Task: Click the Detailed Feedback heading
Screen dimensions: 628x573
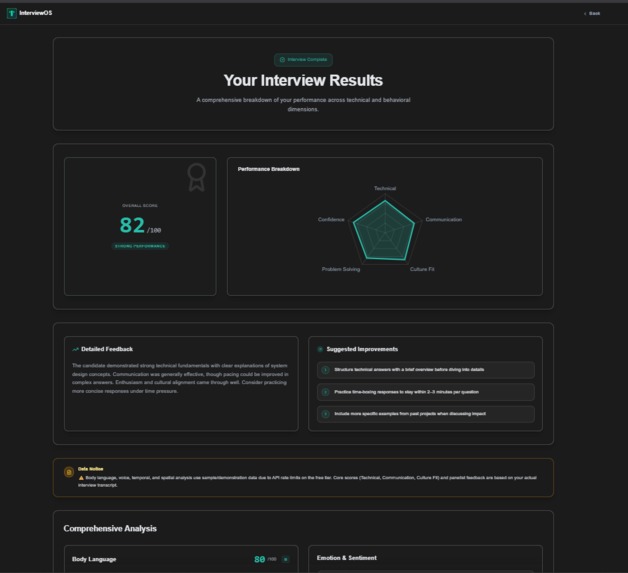Action: click(107, 349)
